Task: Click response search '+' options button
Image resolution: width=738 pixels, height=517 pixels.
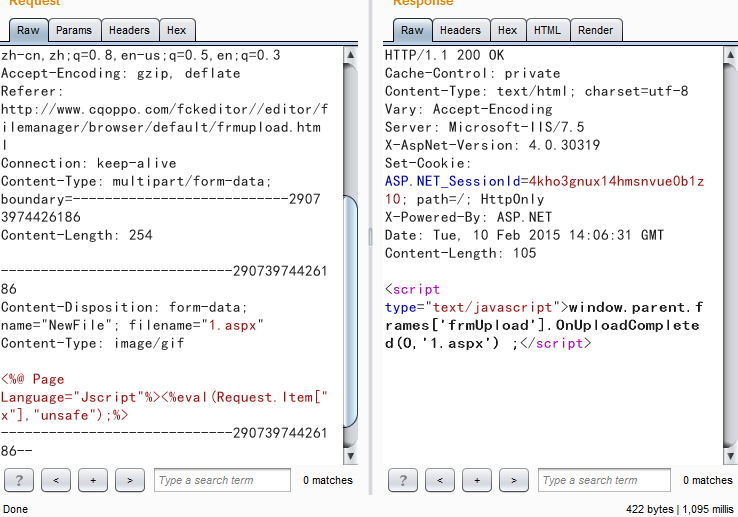Action: 477,480
